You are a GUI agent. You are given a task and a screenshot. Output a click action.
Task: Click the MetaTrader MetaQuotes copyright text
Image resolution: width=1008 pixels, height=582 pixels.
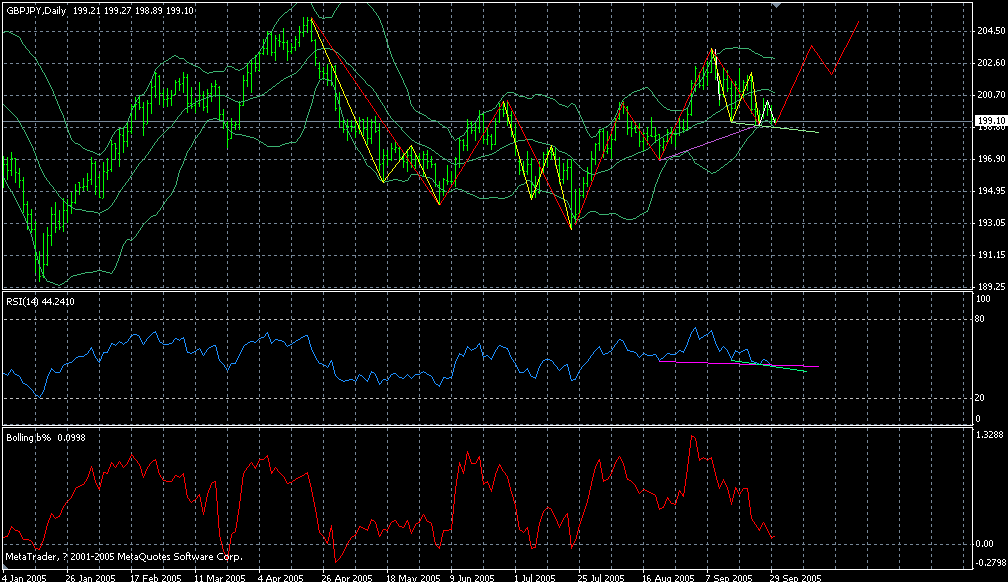tap(124, 557)
